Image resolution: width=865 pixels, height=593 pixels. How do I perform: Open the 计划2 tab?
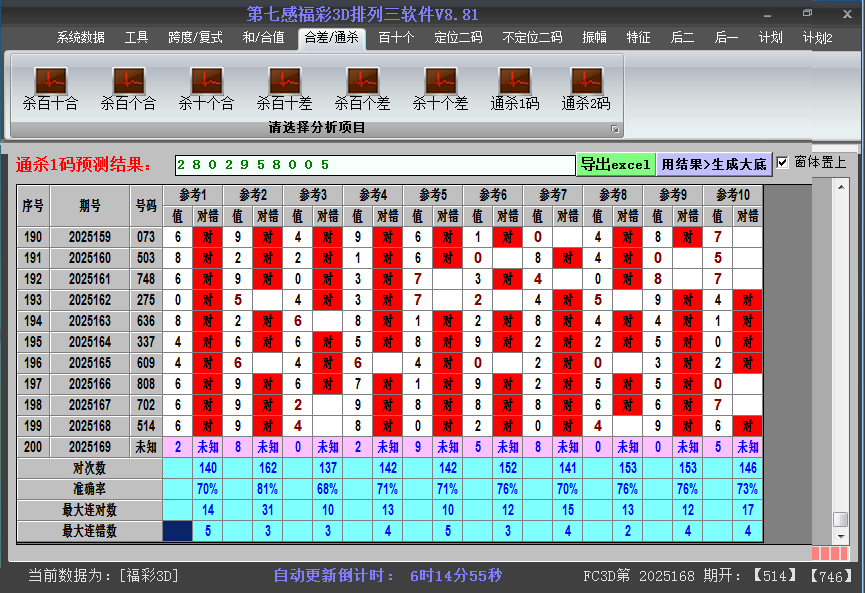tap(818, 38)
